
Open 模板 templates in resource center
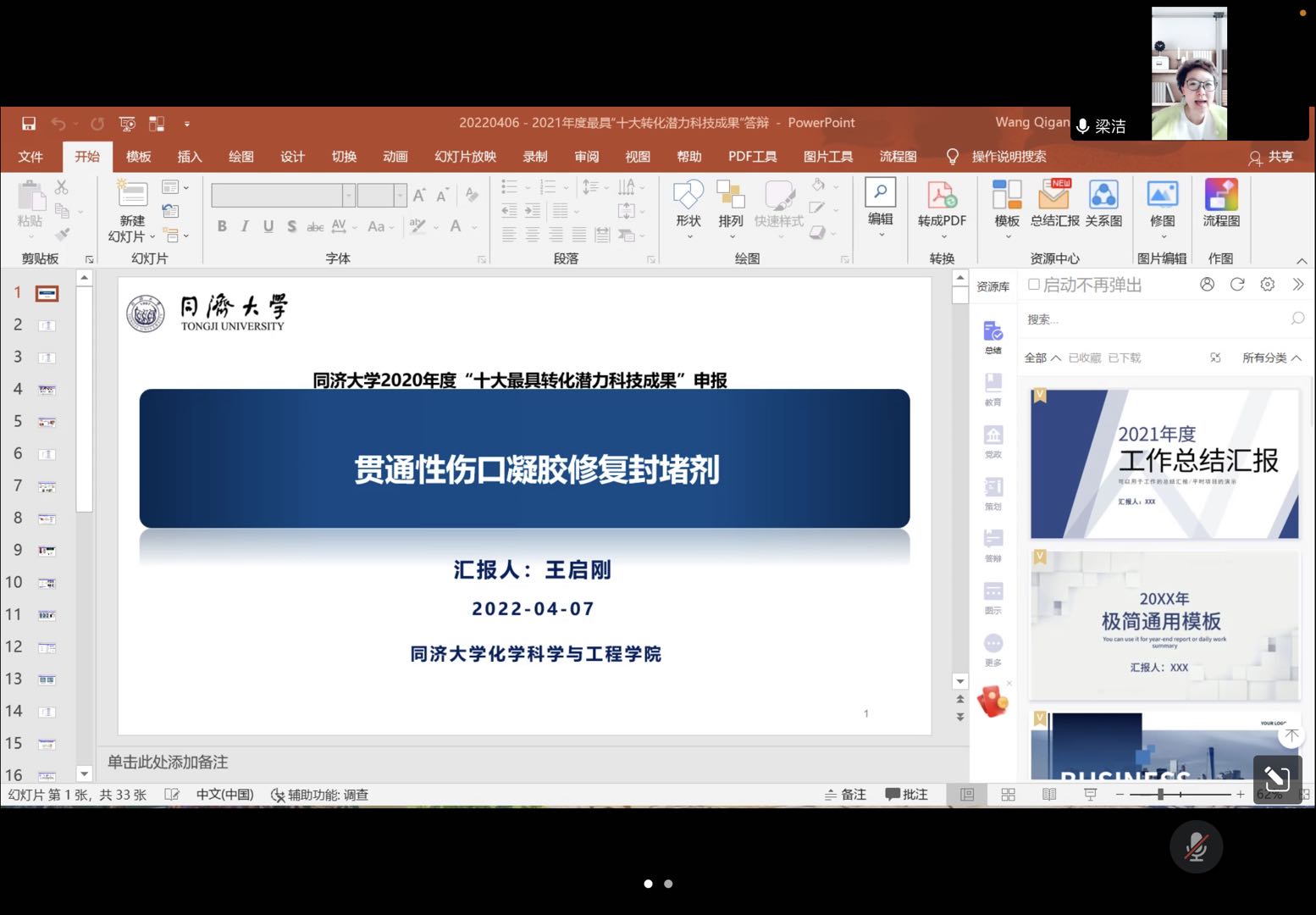[1007, 208]
